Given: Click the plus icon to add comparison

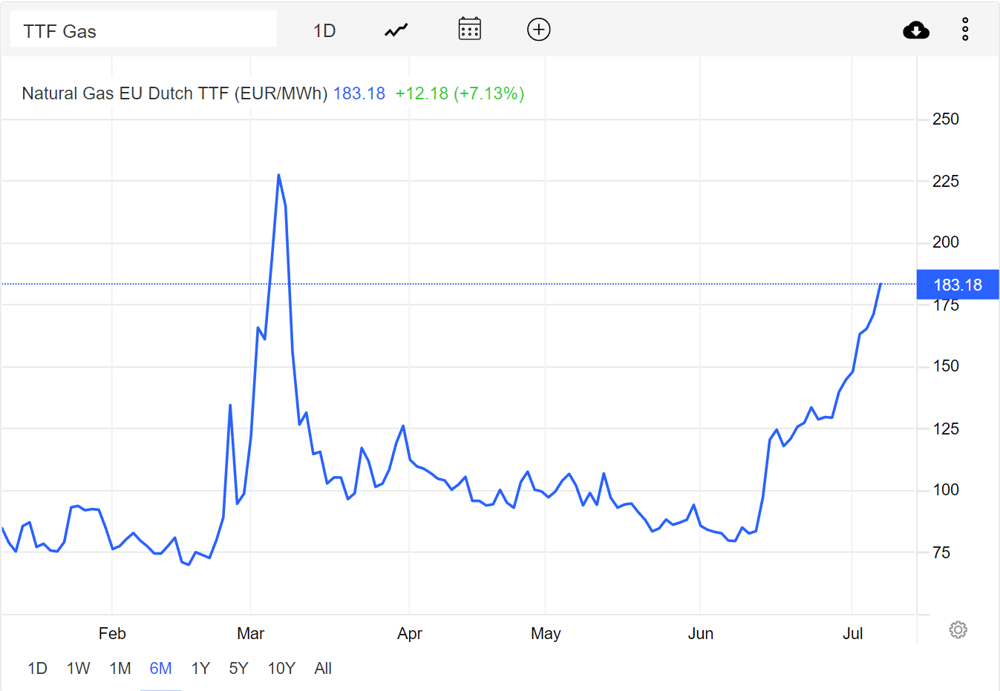Looking at the screenshot, I should click(x=539, y=29).
